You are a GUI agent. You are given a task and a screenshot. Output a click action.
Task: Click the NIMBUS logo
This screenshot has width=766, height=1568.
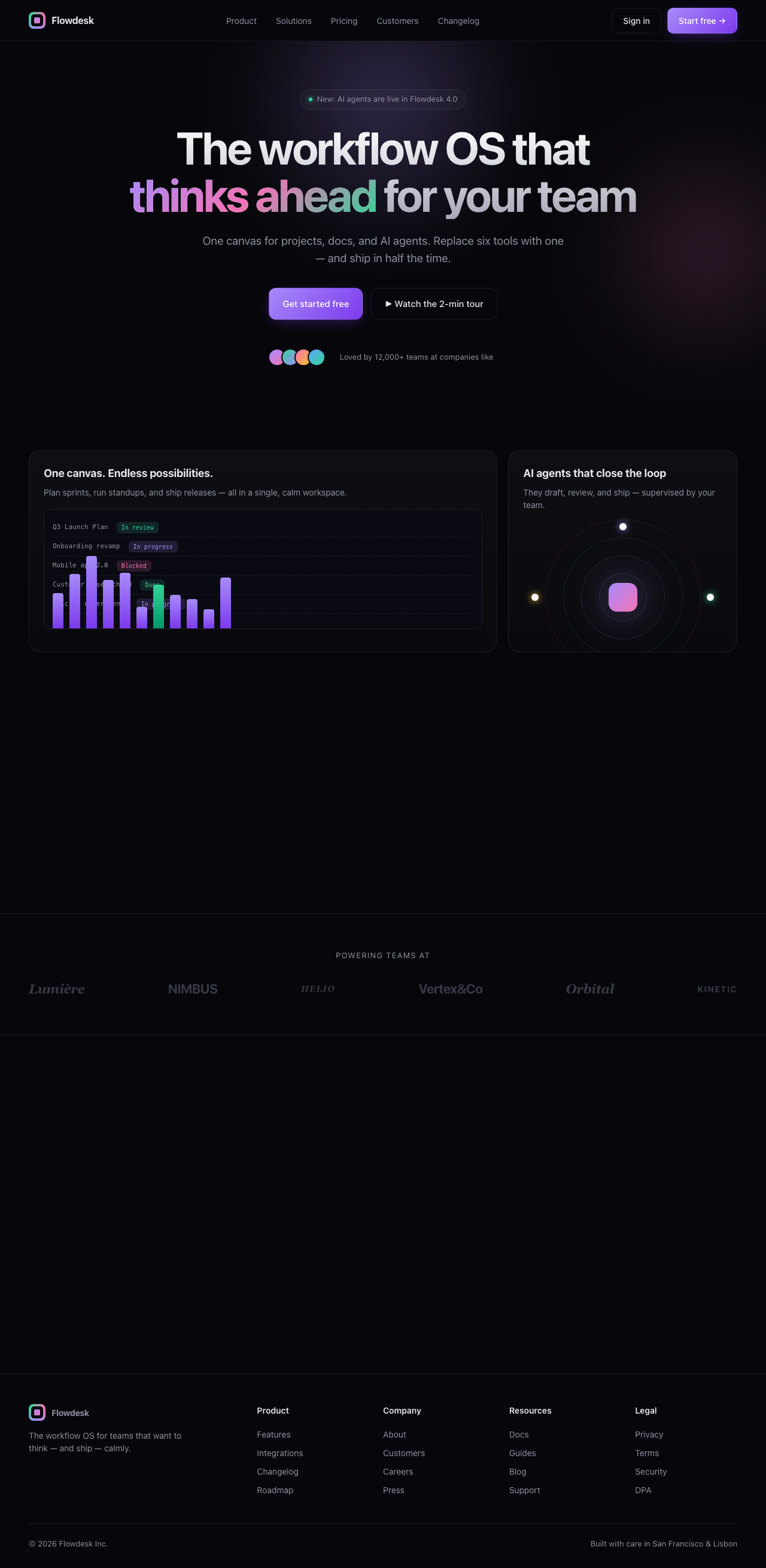point(193,989)
